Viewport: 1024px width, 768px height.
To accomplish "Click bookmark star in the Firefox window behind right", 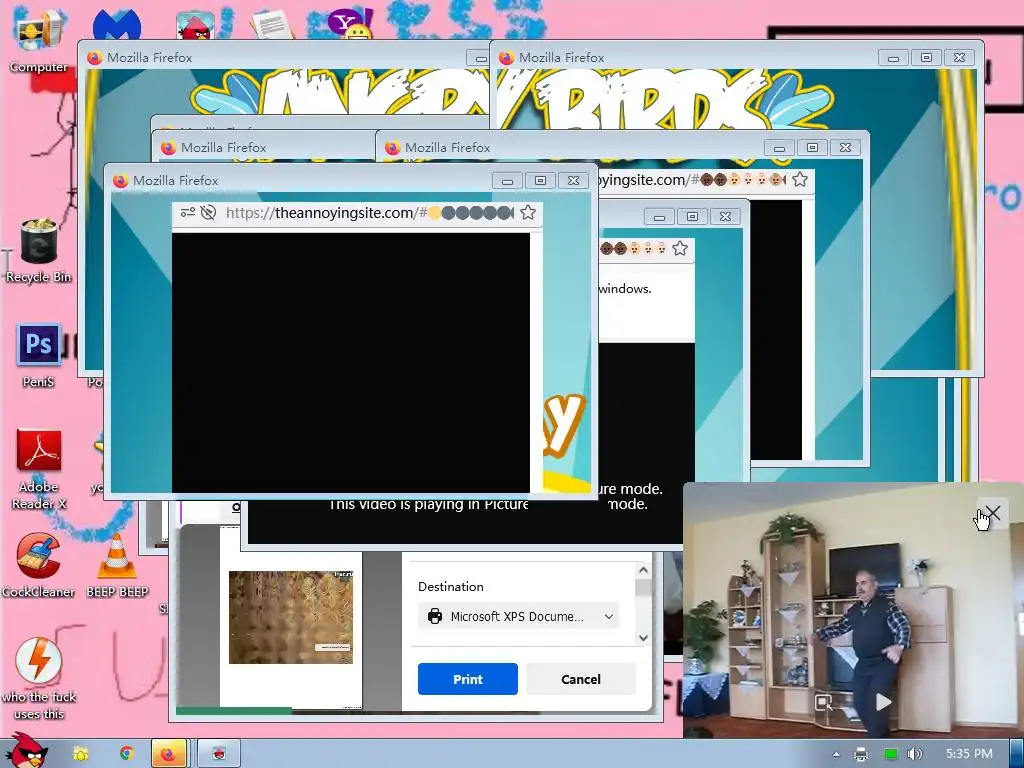I will (x=800, y=180).
